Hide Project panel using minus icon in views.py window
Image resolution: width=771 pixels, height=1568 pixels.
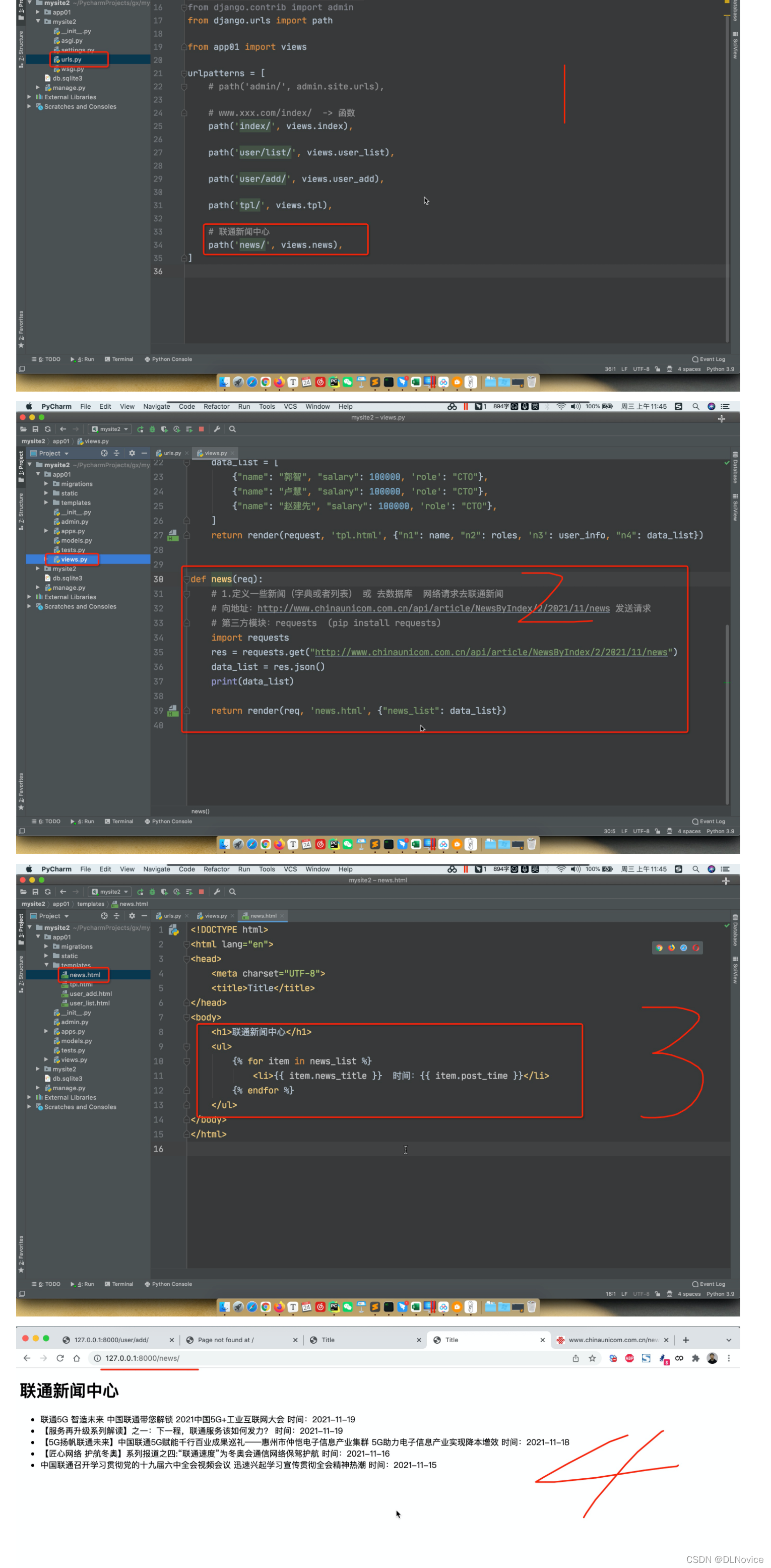click(x=144, y=454)
